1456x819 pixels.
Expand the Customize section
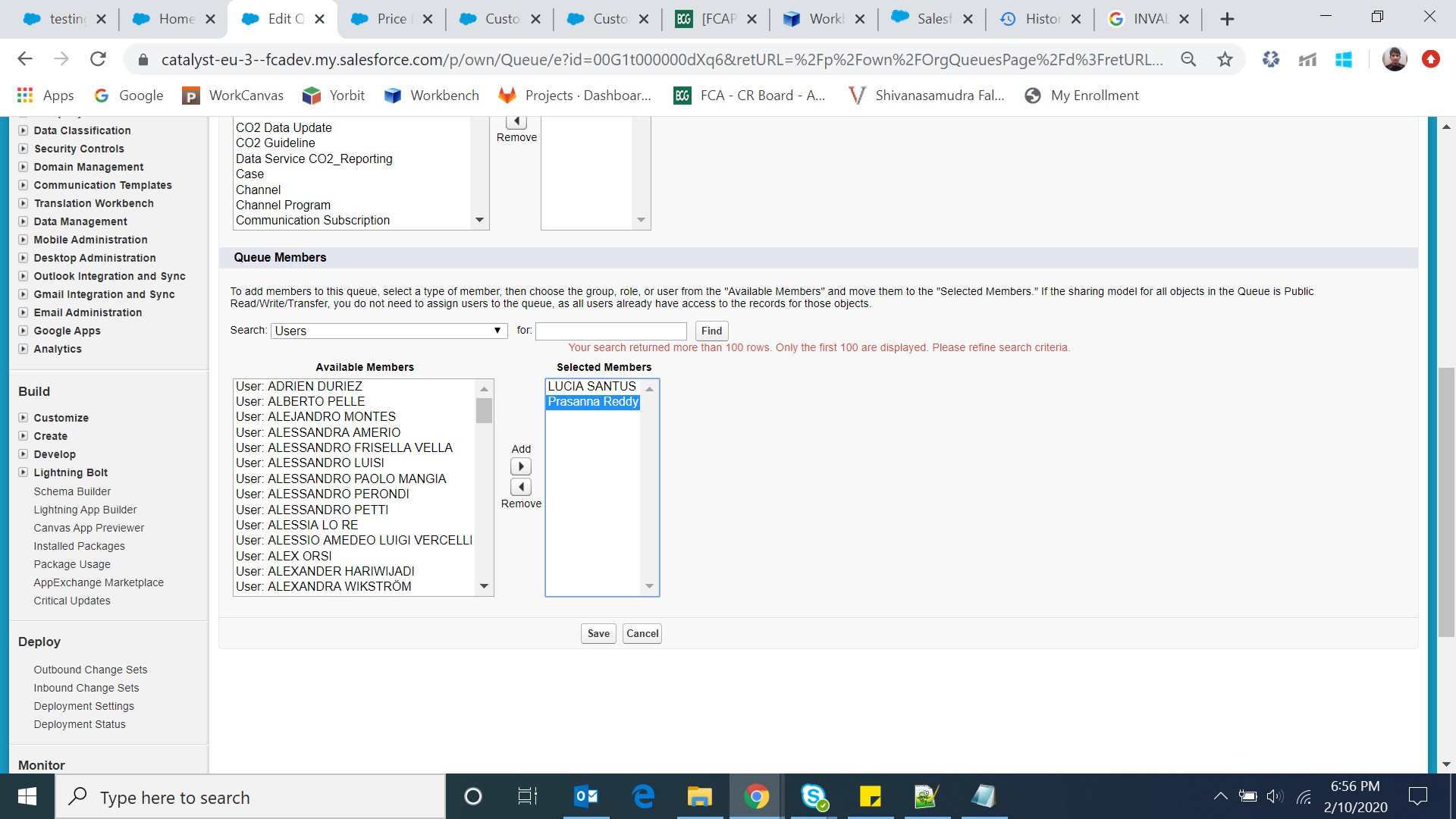point(24,418)
